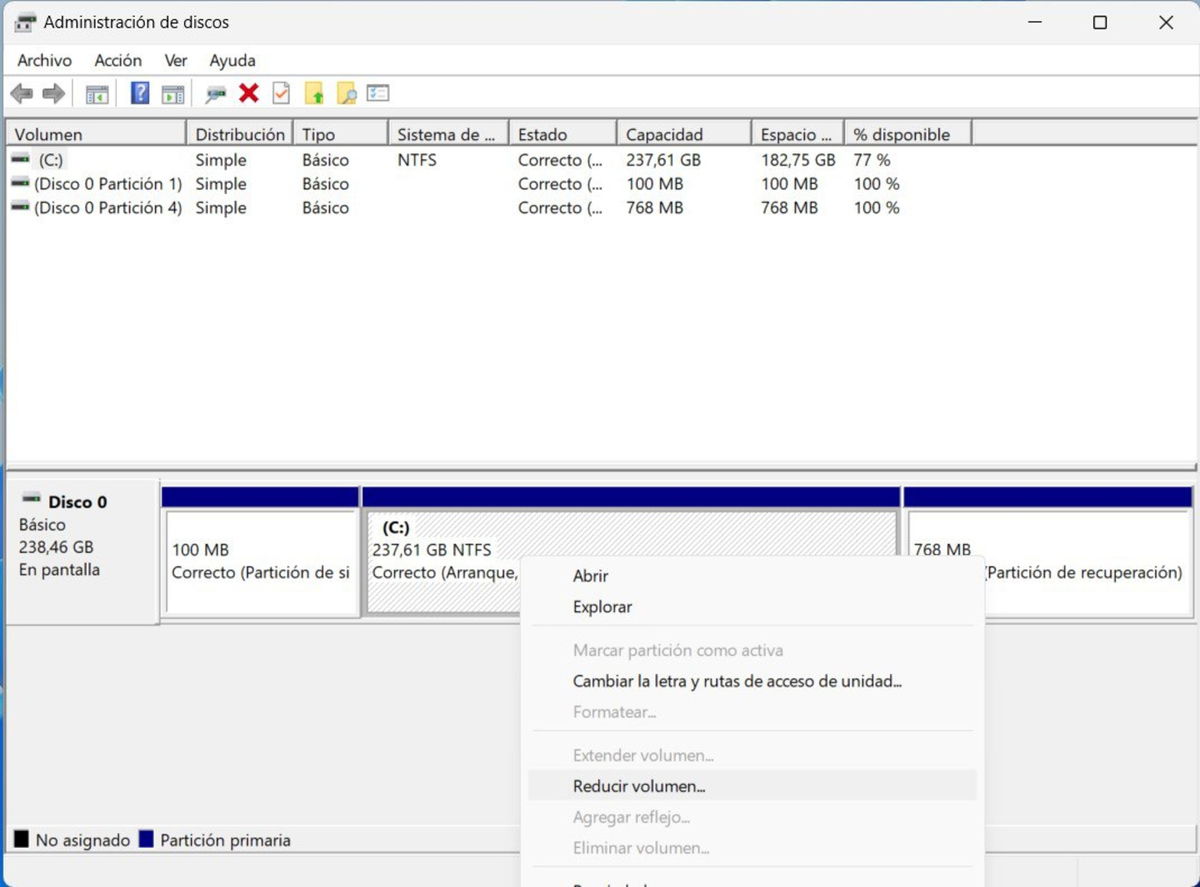Click the "Partición primaria" legend color square
This screenshot has height=887, width=1200.
pos(142,840)
